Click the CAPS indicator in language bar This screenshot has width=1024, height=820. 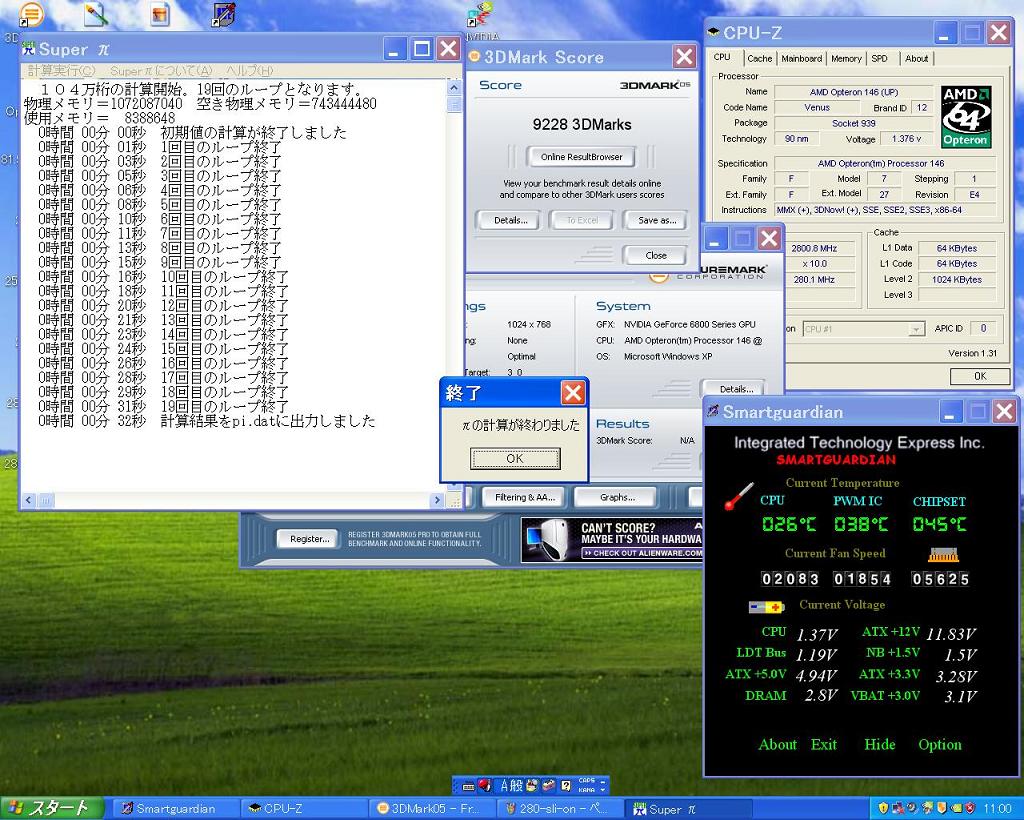586,781
